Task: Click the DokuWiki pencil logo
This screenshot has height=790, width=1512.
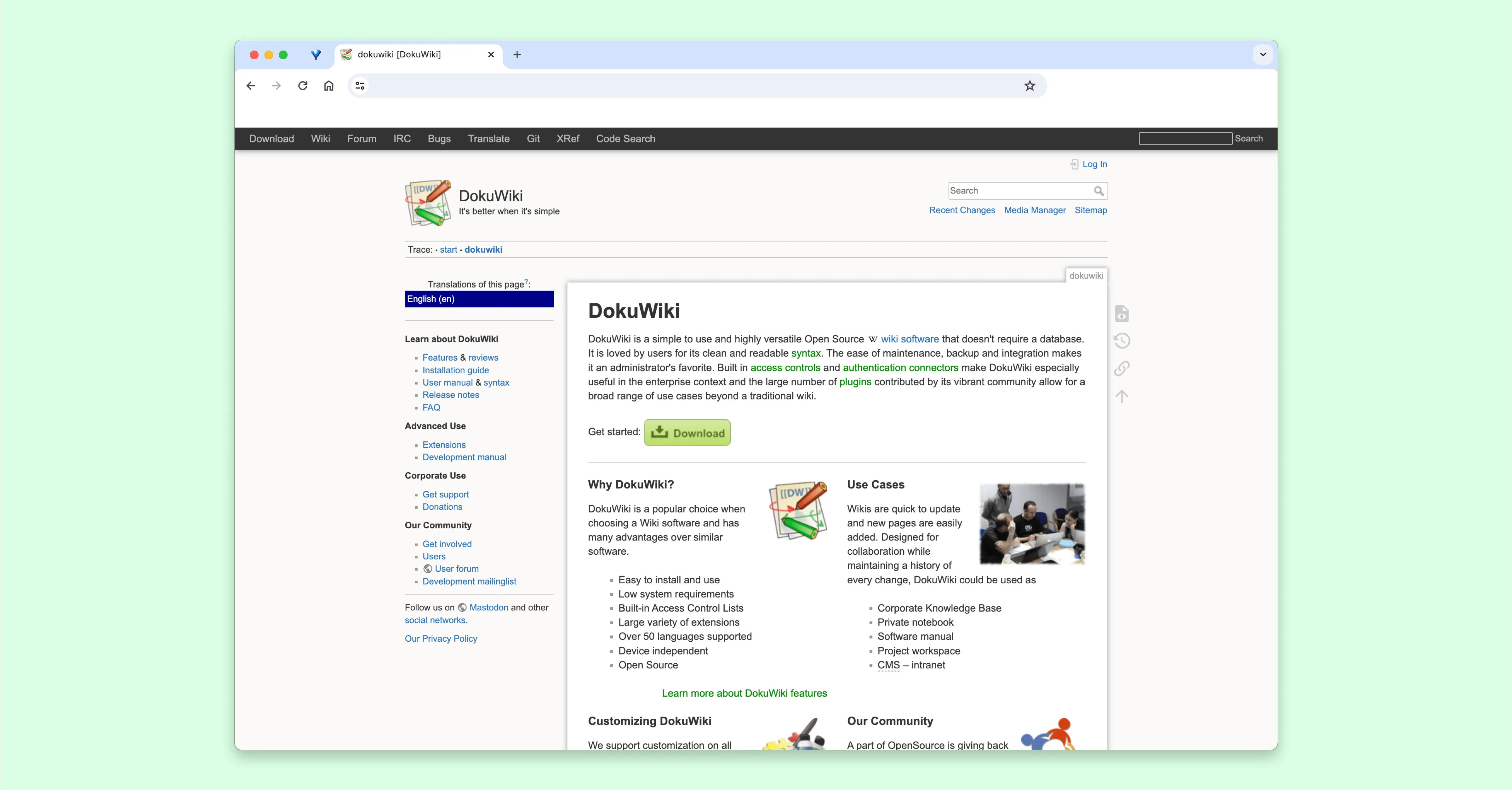Action: (x=428, y=203)
